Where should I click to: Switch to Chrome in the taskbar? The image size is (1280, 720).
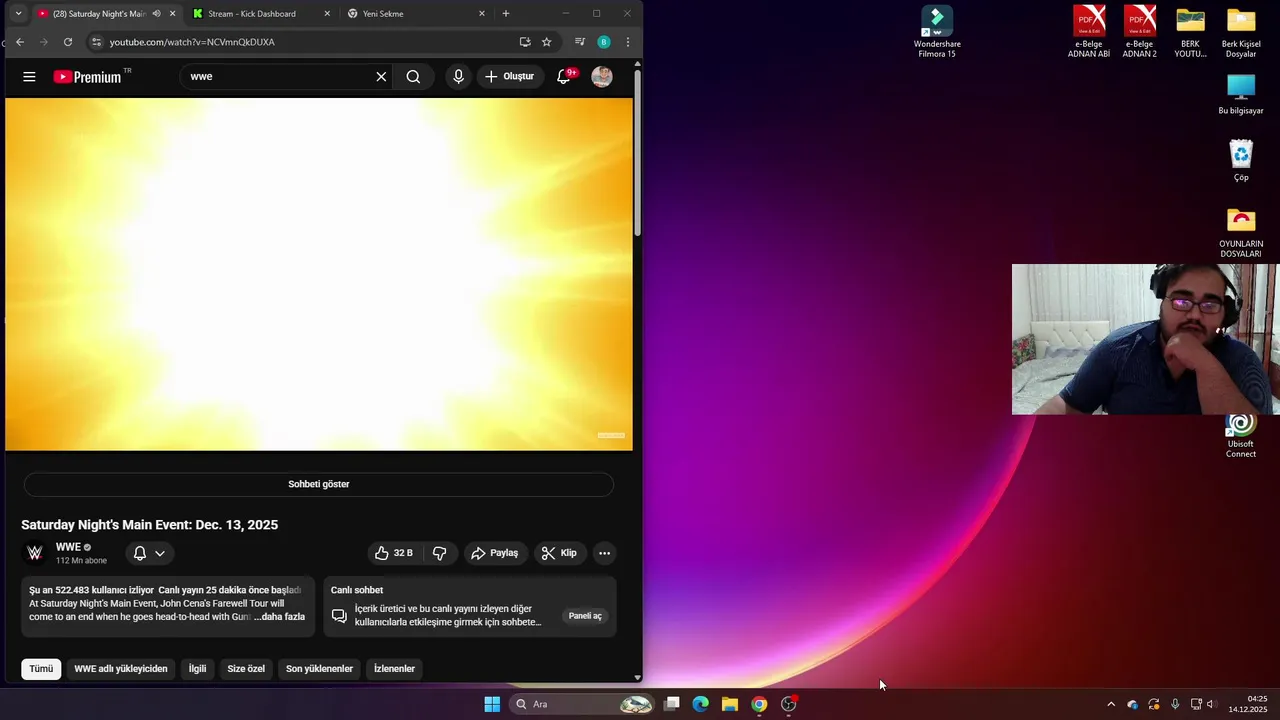coord(759,704)
